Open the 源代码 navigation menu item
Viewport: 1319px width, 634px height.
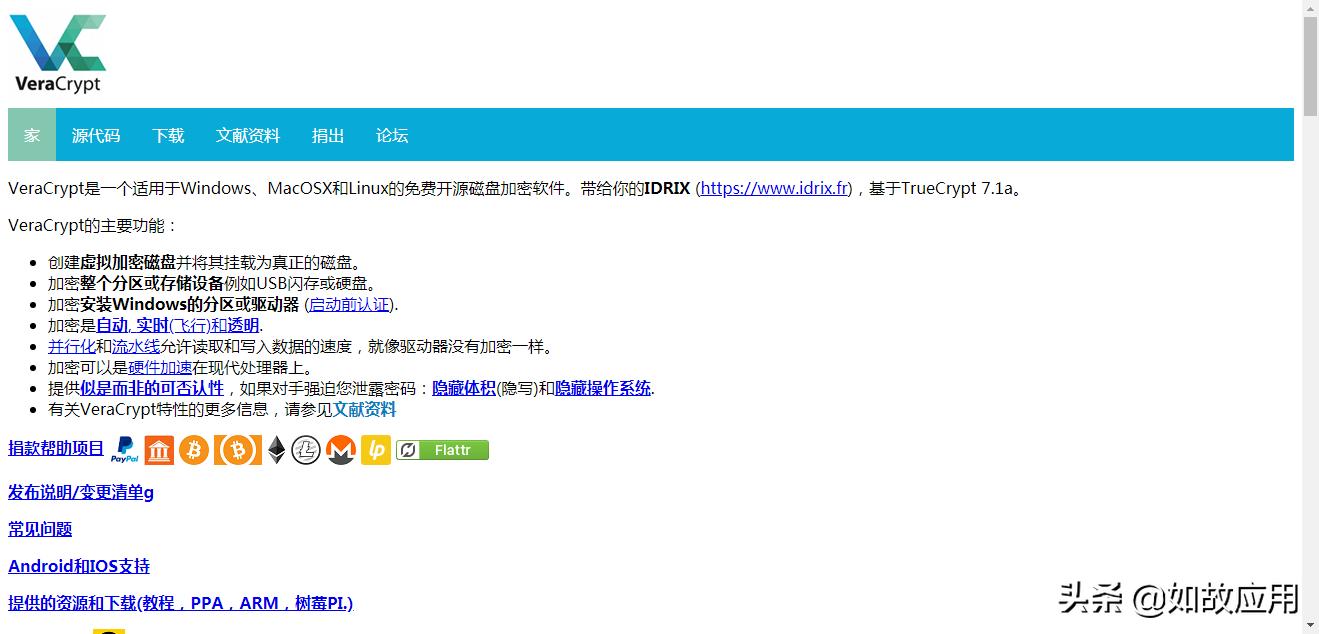click(x=96, y=135)
